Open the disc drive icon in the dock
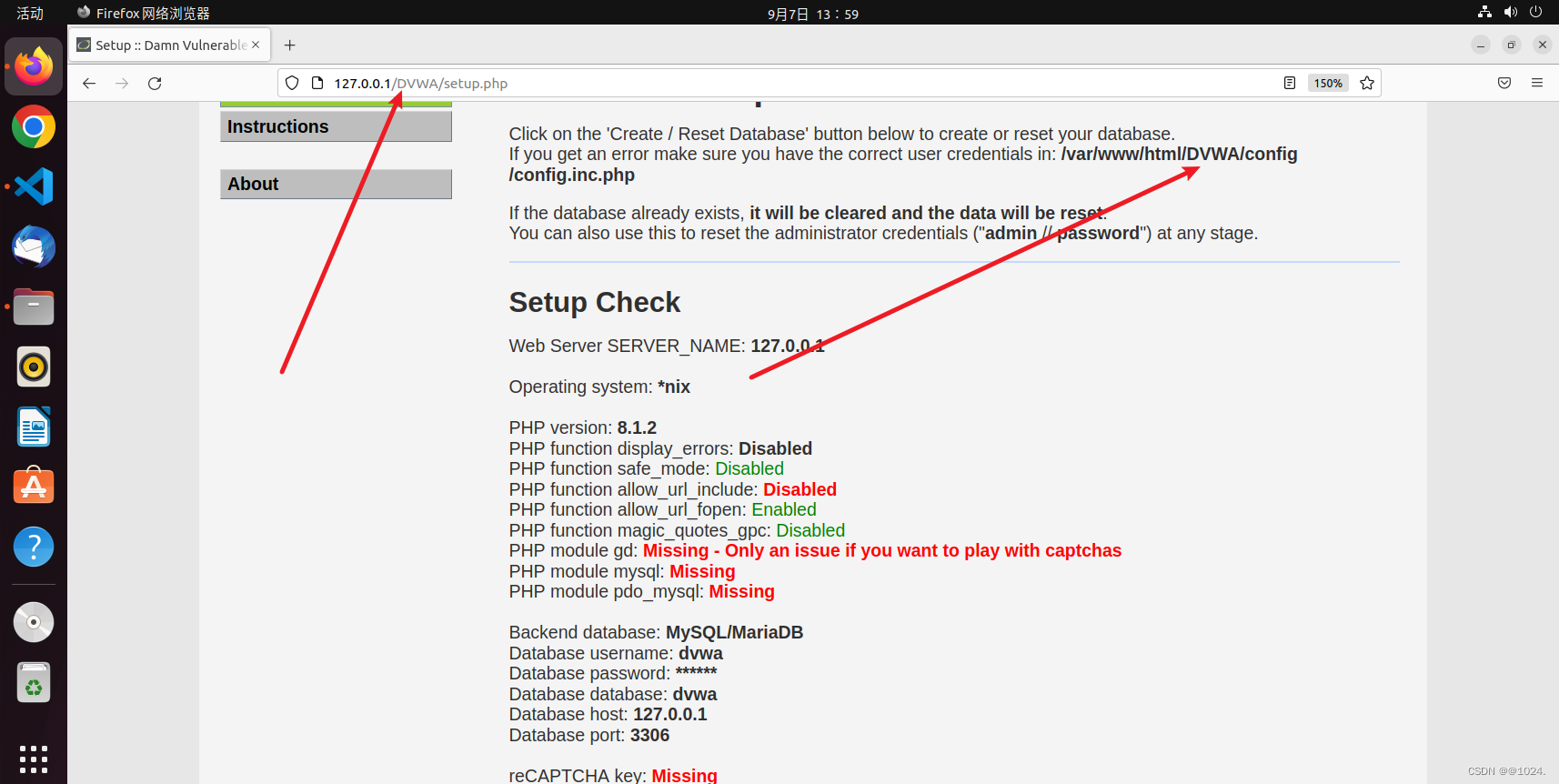This screenshot has height=784, width=1559. click(x=34, y=622)
